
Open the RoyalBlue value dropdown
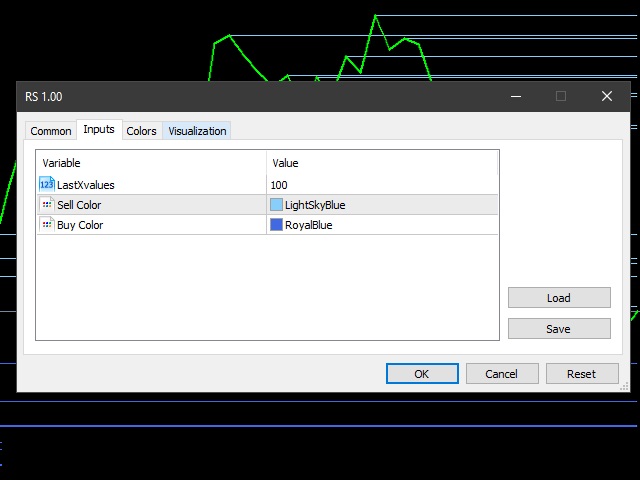coord(382,225)
